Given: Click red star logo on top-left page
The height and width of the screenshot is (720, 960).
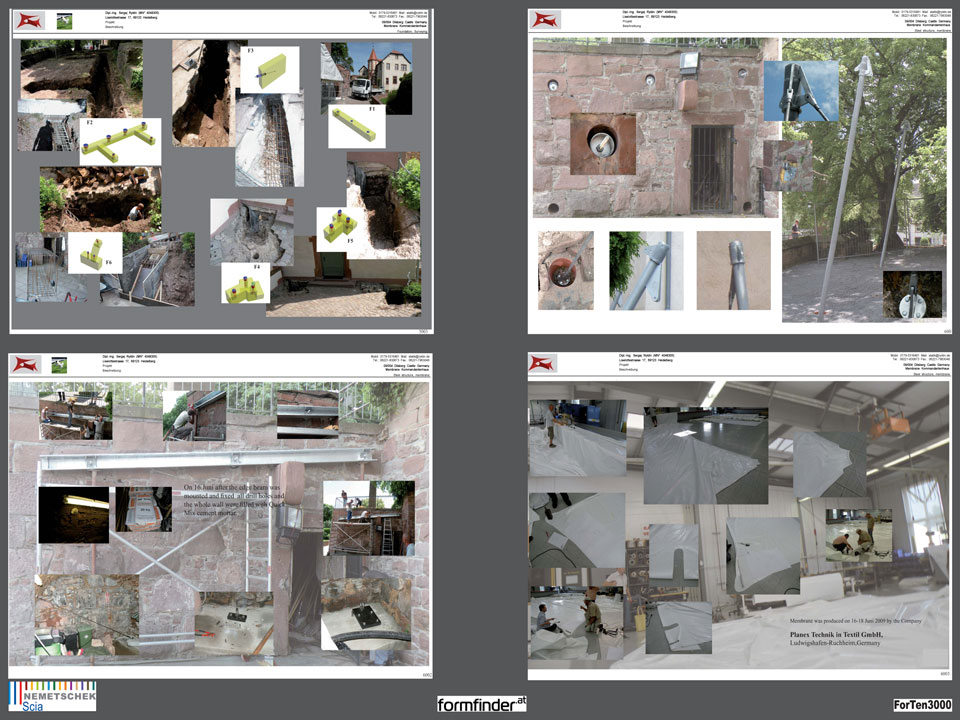Looking at the screenshot, I should click(28, 21).
